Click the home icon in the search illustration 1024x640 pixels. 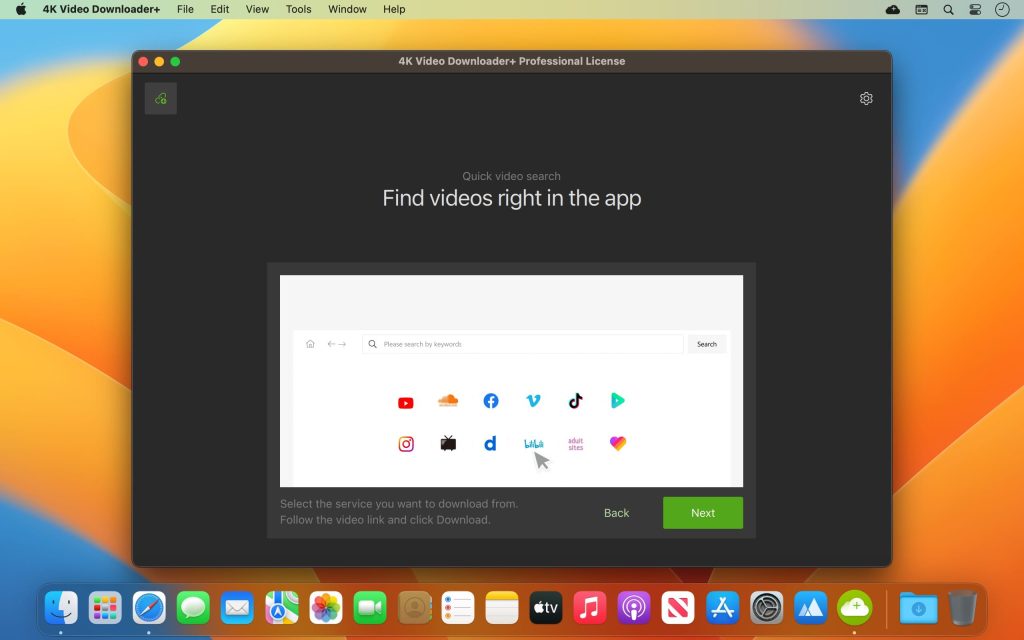310,343
